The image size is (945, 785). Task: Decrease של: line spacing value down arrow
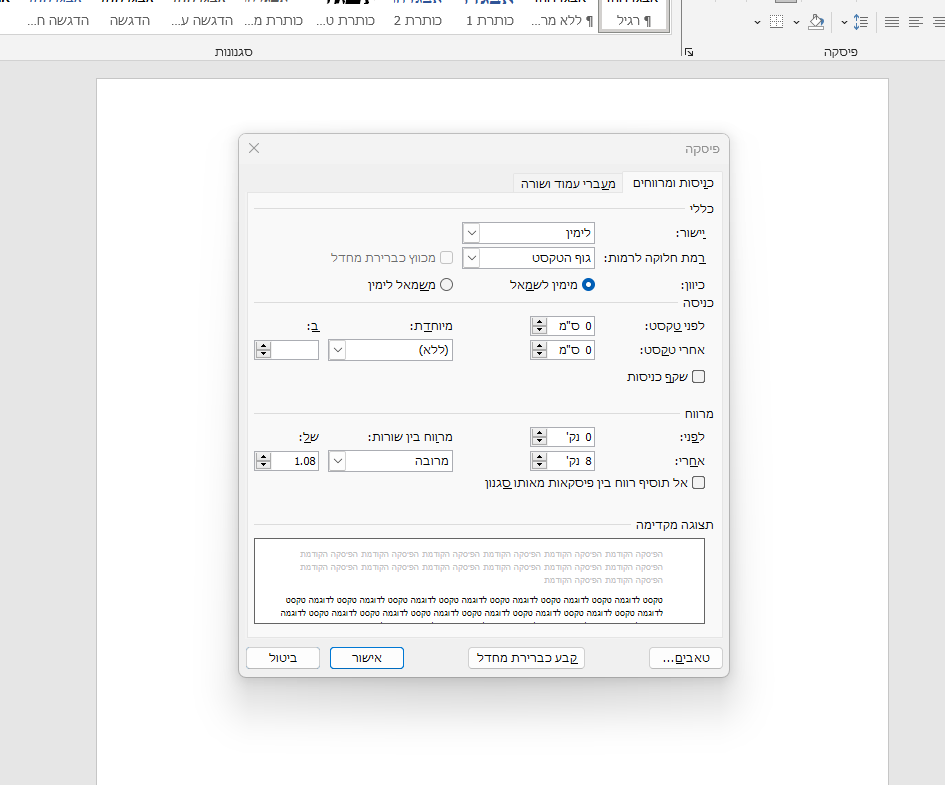pyautogui.click(x=263, y=465)
